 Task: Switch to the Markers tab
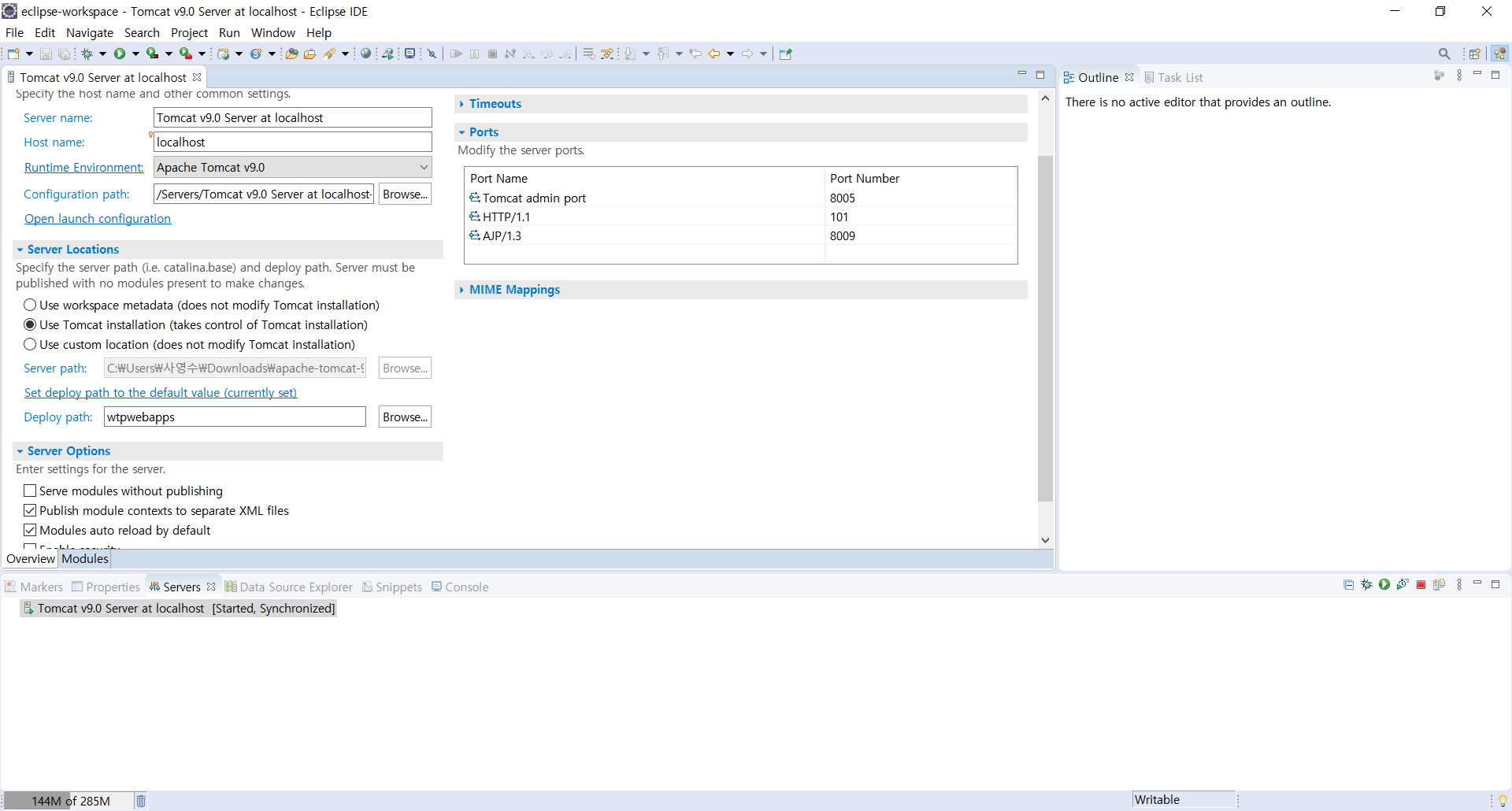coord(34,587)
